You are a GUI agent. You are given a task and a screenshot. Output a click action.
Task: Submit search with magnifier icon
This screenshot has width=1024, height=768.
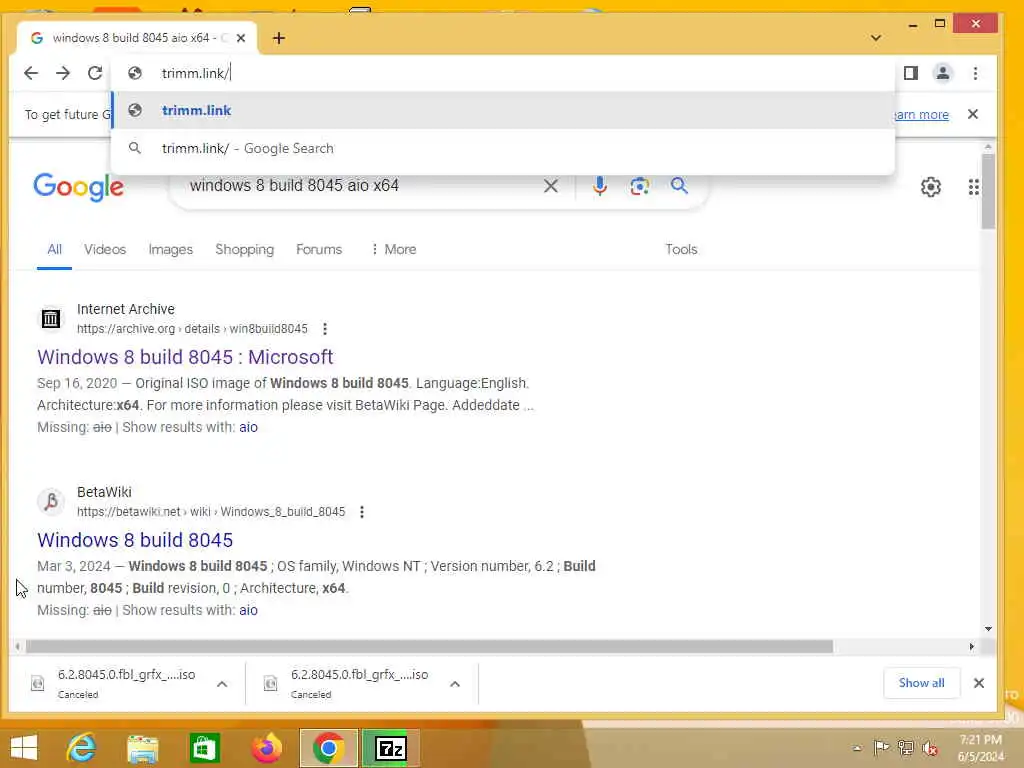coord(679,185)
